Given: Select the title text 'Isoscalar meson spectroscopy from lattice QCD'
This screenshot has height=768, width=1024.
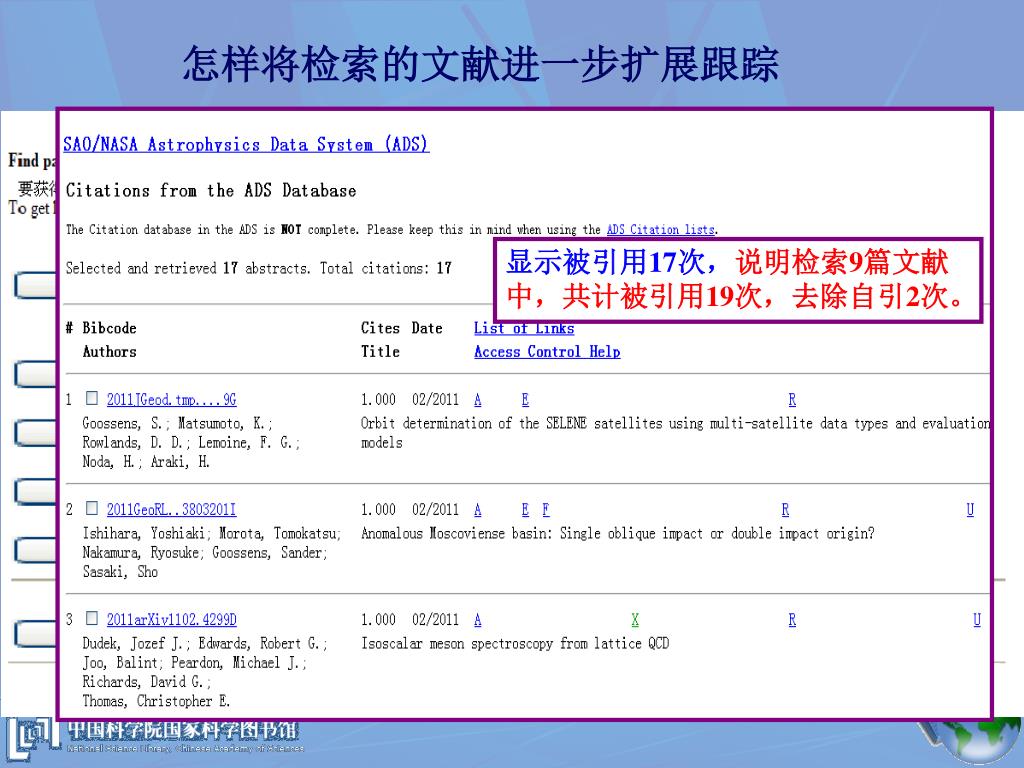Looking at the screenshot, I should click(x=515, y=643).
